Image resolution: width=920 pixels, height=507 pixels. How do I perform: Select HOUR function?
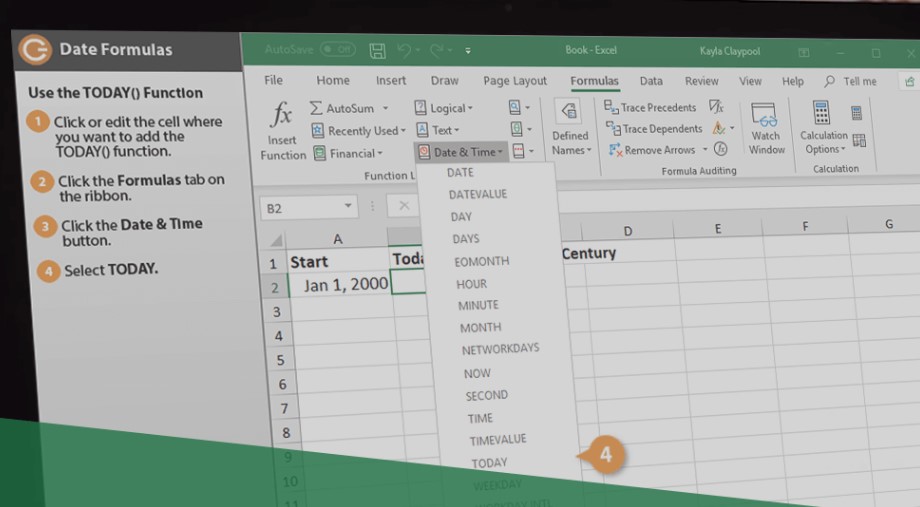click(x=472, y=284)
